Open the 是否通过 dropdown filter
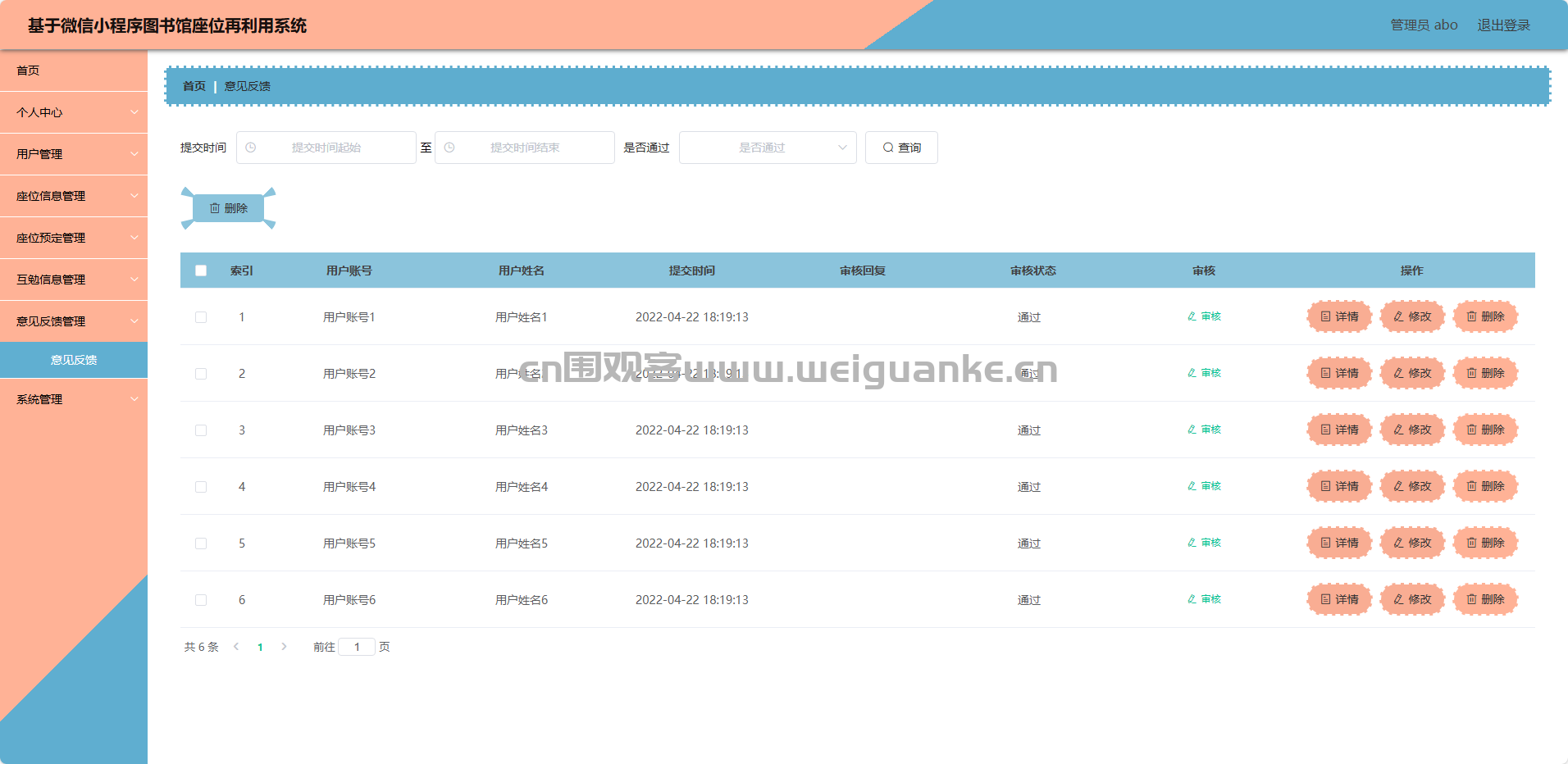 pyautogui.click(x=768, y=148)
